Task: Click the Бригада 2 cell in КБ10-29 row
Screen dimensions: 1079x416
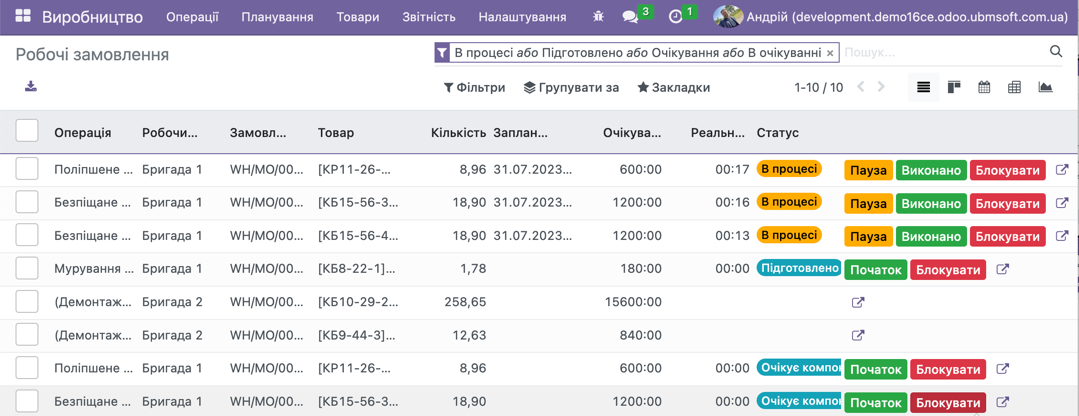Action: pyautogui.click(x=172, y=301)
